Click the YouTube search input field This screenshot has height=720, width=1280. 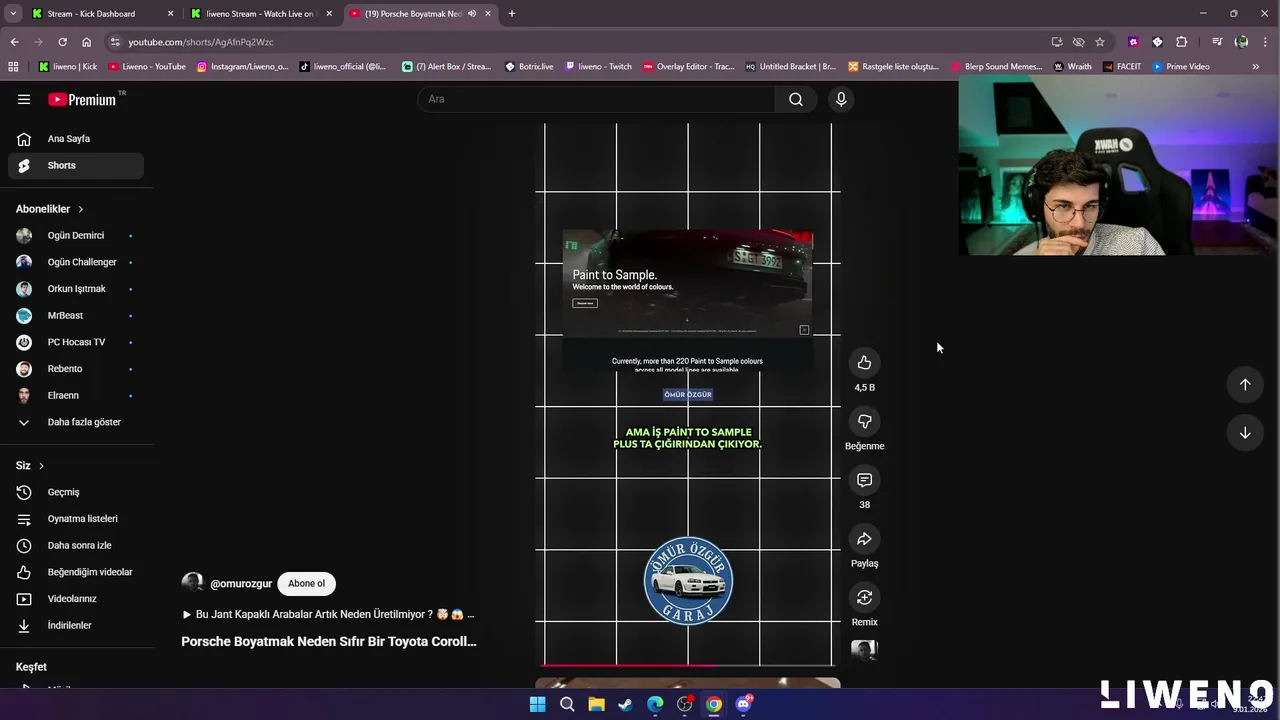click(x=597, y=99)
